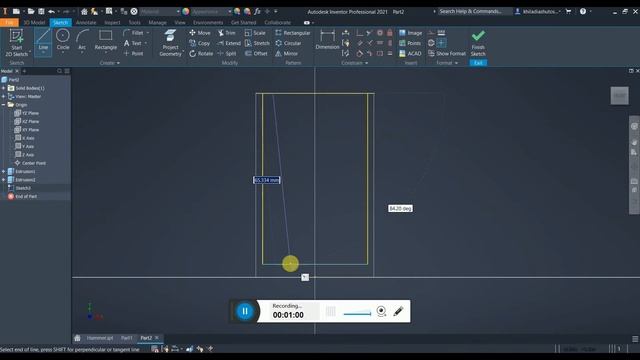Expand the Extrusion1 feature
Viewport: 640px width, 360px height.
tap(4, 171)
